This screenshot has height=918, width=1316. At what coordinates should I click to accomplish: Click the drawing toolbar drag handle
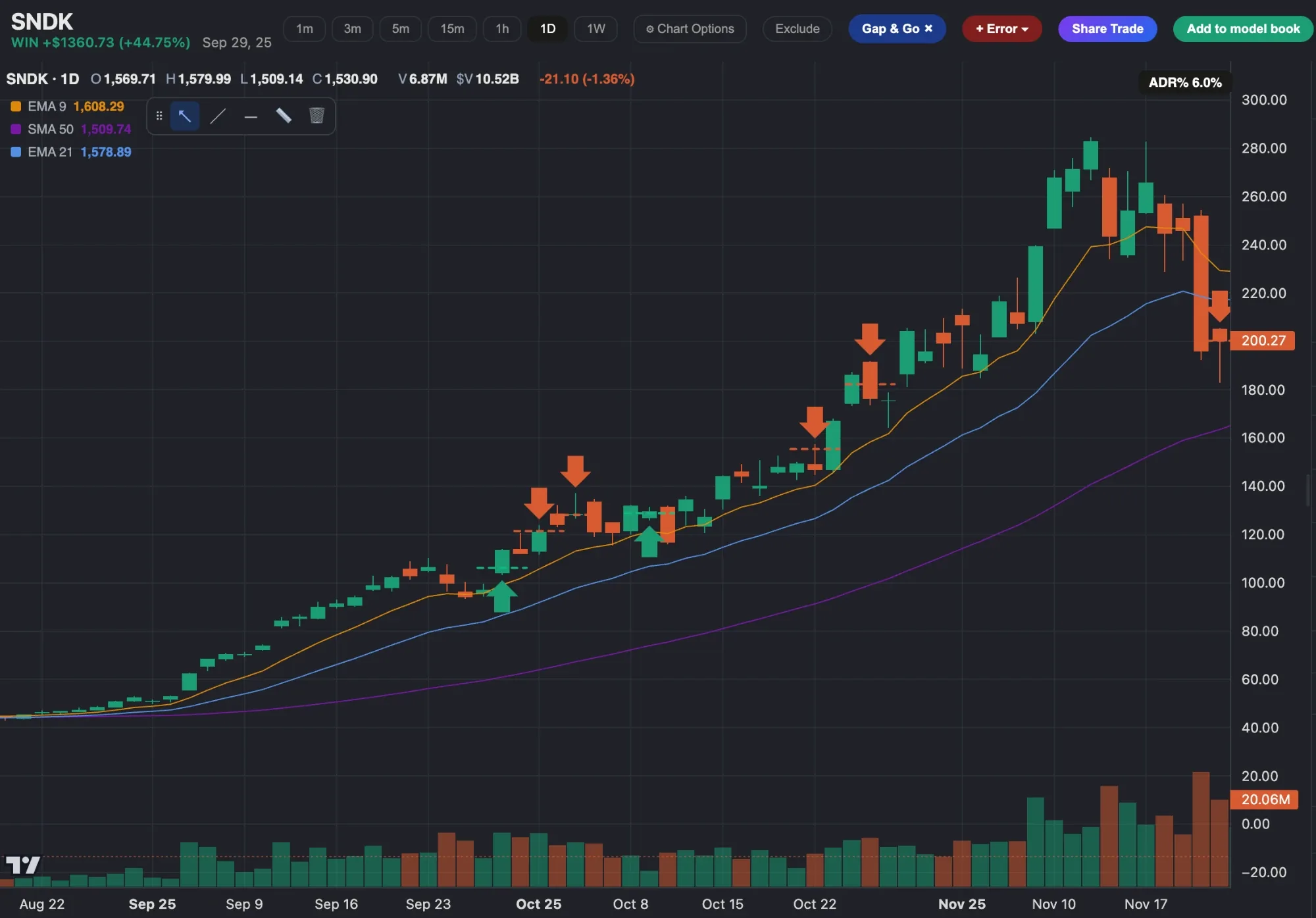(x=159, y=116)
